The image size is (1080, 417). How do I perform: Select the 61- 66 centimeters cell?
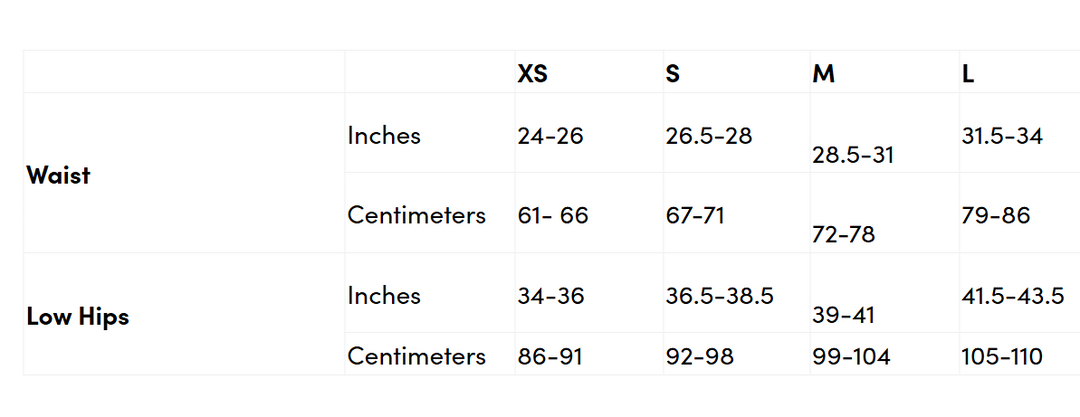pos(553,215)
